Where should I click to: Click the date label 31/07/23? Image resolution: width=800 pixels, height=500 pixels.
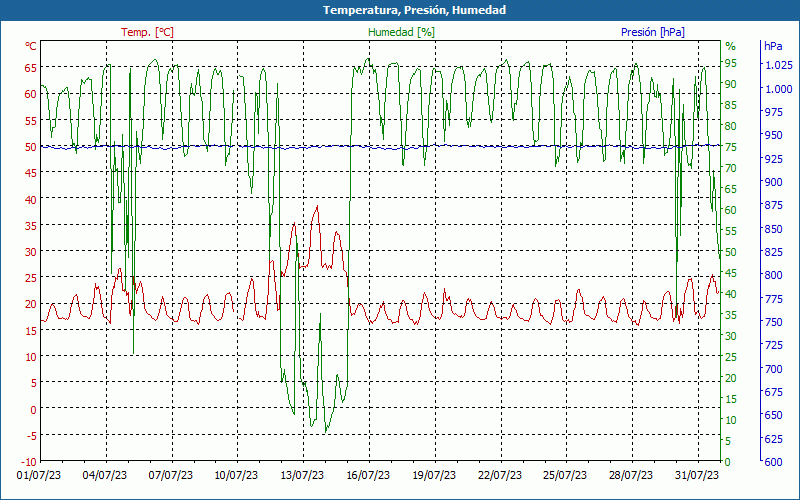(x=697, y=476)
